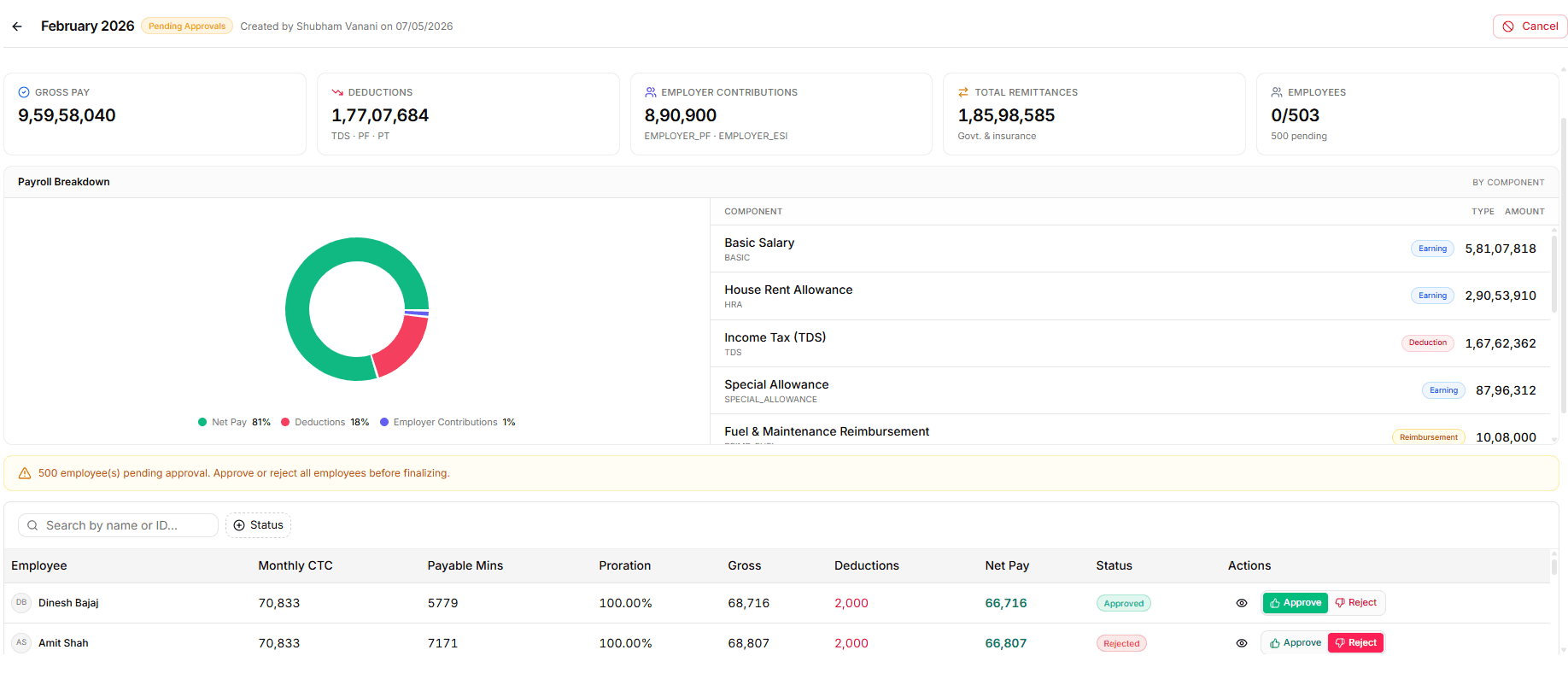This screenshot has height=685, width=1568.
Task: Reject Dinesh Bajaj's payroll entry
Action: (x=1356, y=603)
